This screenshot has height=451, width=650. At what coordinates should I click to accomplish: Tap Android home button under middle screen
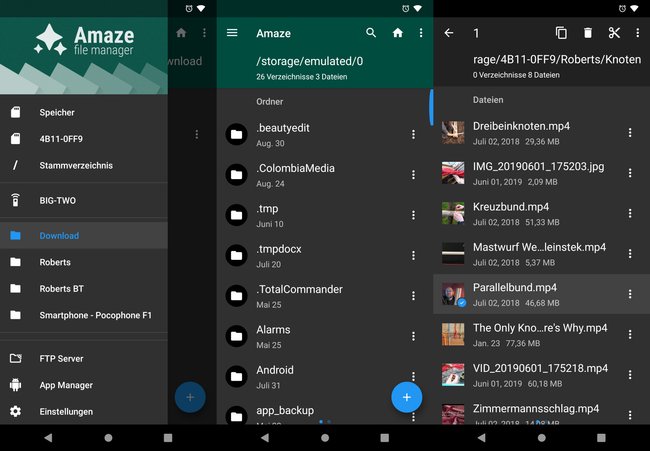pos(325,438)
